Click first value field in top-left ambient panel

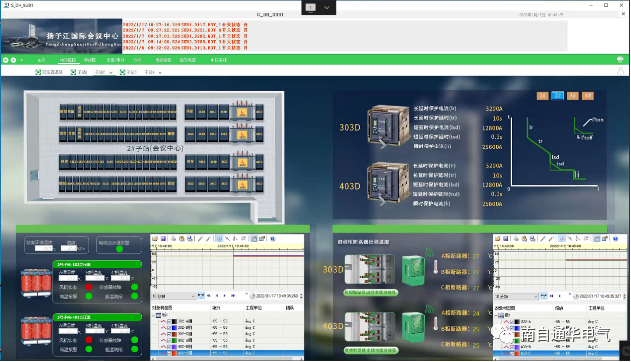(x=43, y=248)
